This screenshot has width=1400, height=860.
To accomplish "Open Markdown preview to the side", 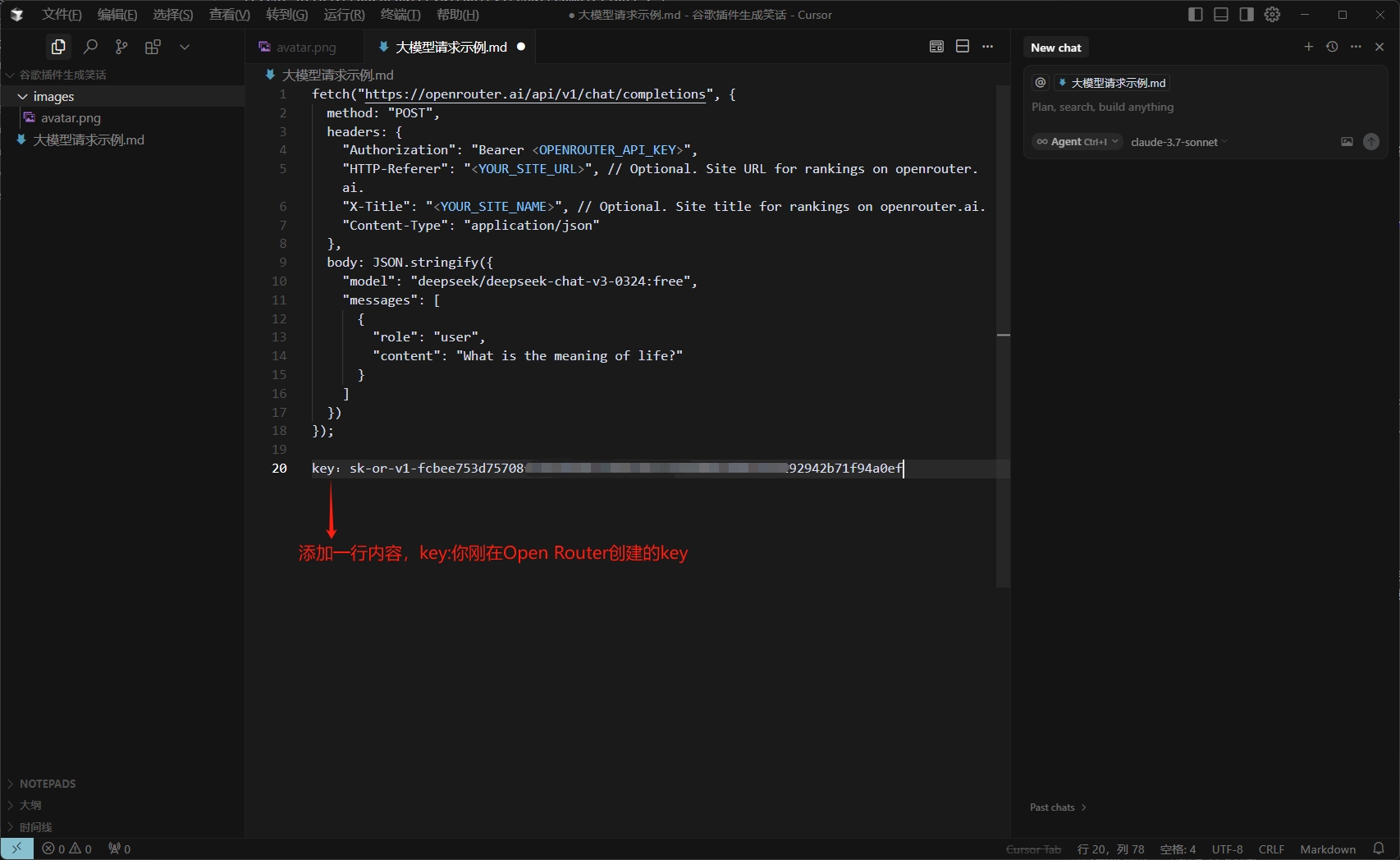I will pos(936,47).
